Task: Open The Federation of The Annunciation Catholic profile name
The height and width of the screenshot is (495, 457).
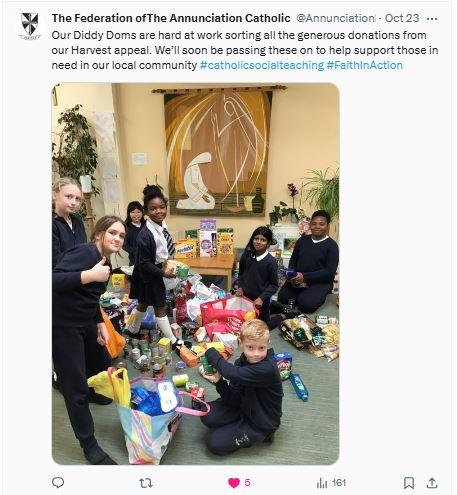Action: (x=171, y=18)
